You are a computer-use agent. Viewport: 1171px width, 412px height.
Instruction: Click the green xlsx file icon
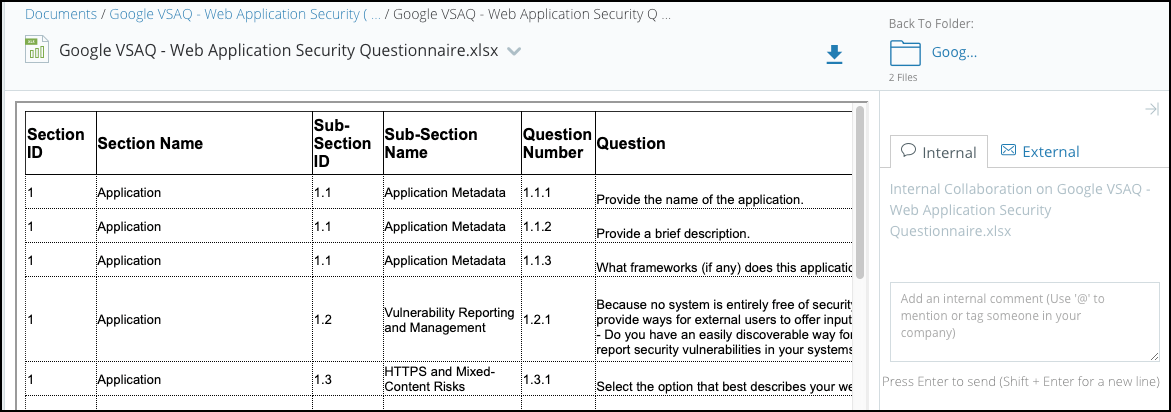37,51
